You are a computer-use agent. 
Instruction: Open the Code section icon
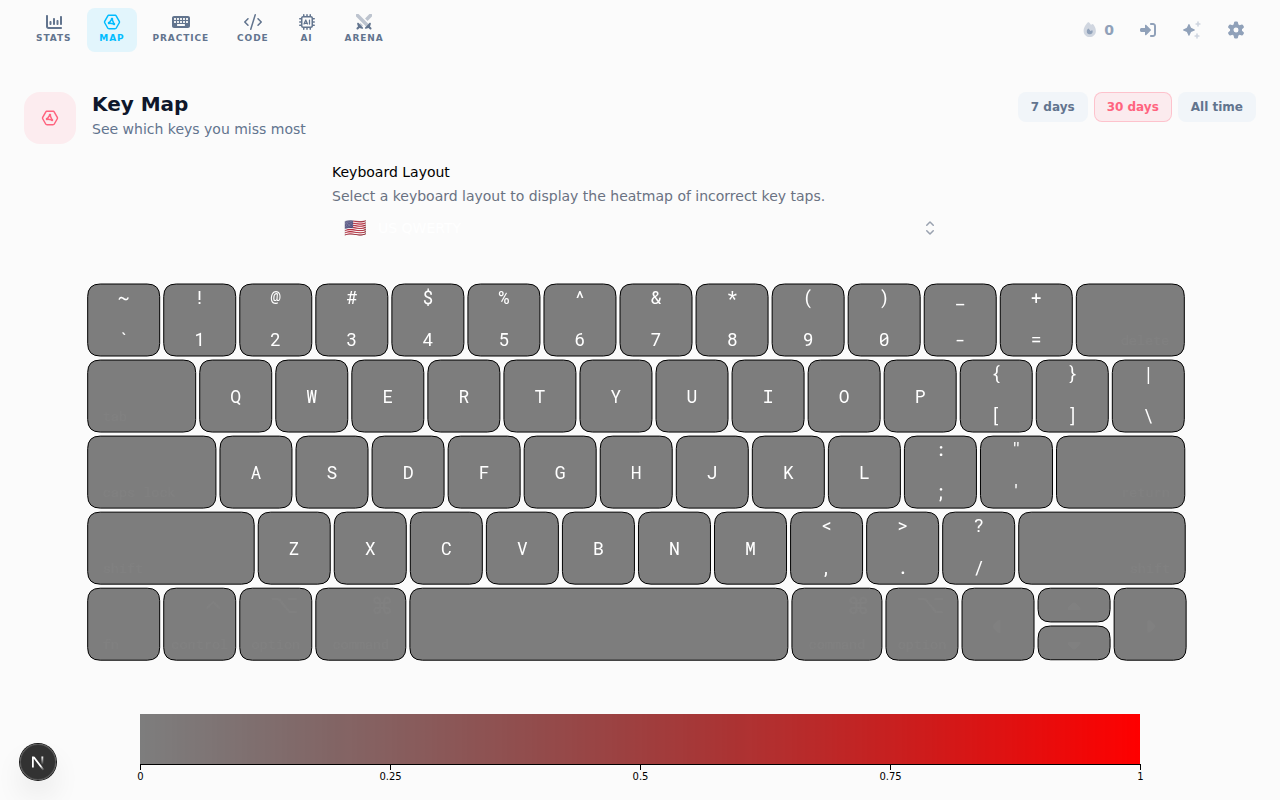click(x=253, y=21)
